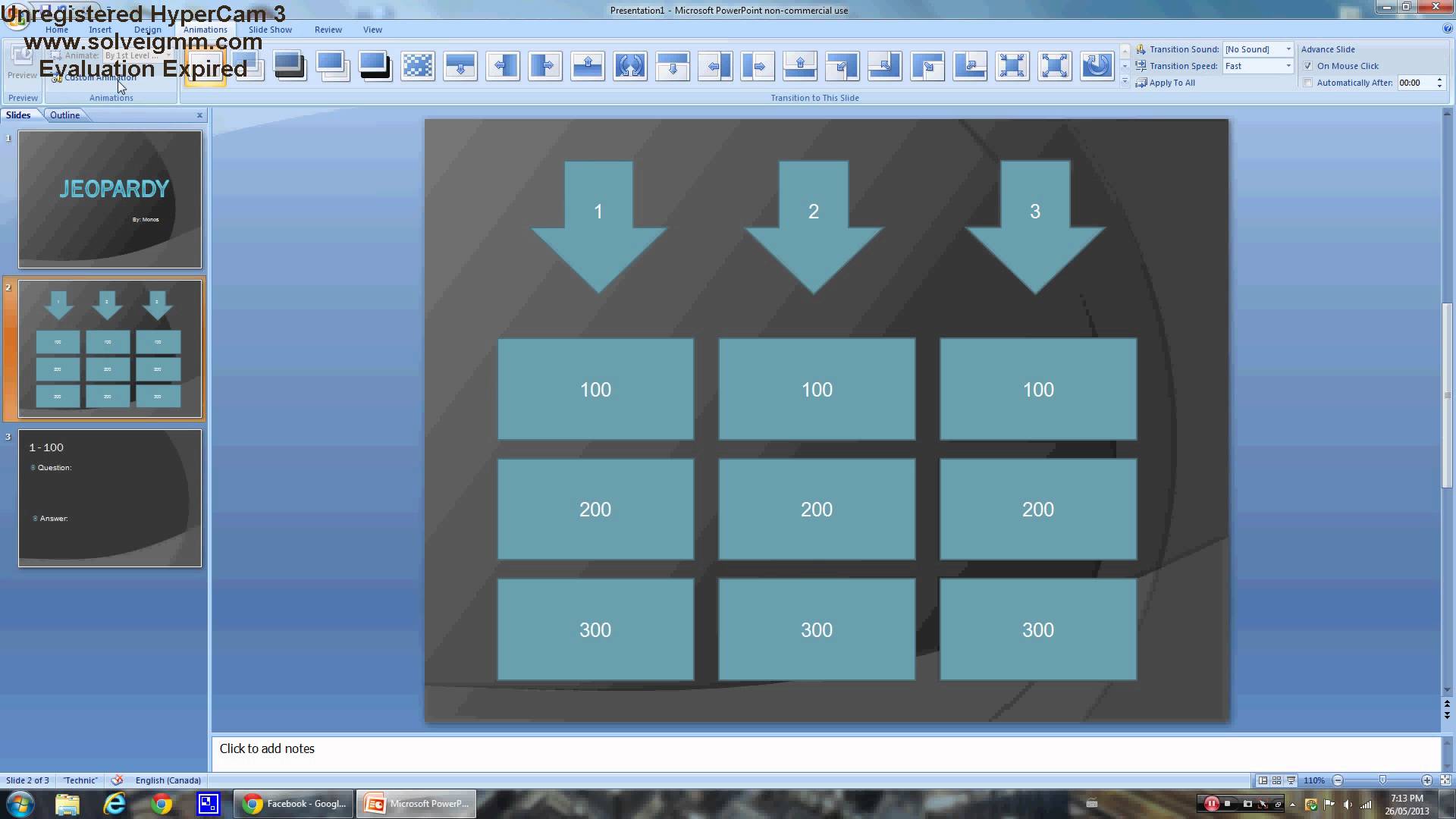This screenshot has height=819, width=1456.
Task: Switch to the Slide Show tab
Action: pyautogui.click(x=270, y=30)
